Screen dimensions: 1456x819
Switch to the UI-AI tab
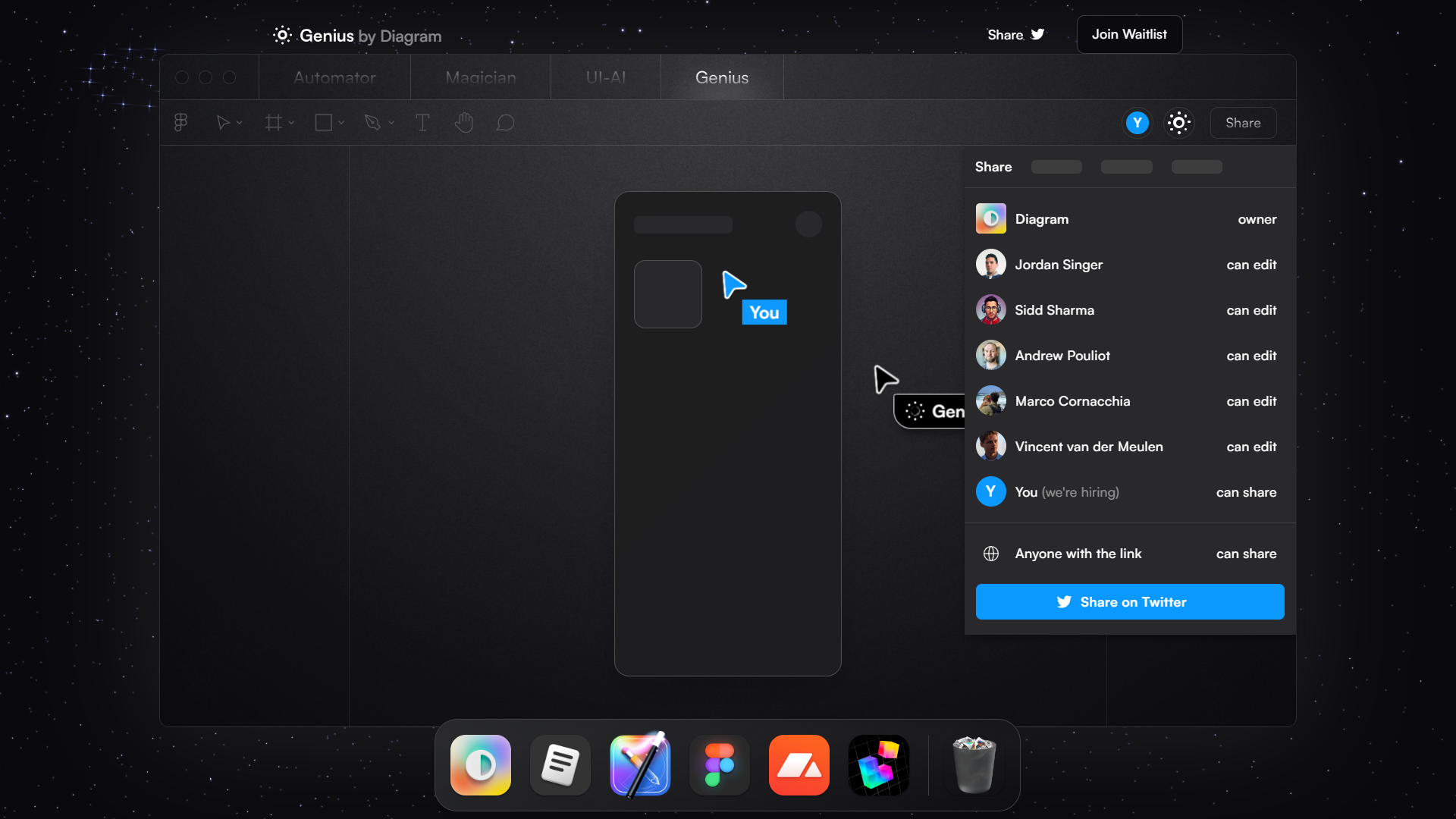[x=606, y=77]
